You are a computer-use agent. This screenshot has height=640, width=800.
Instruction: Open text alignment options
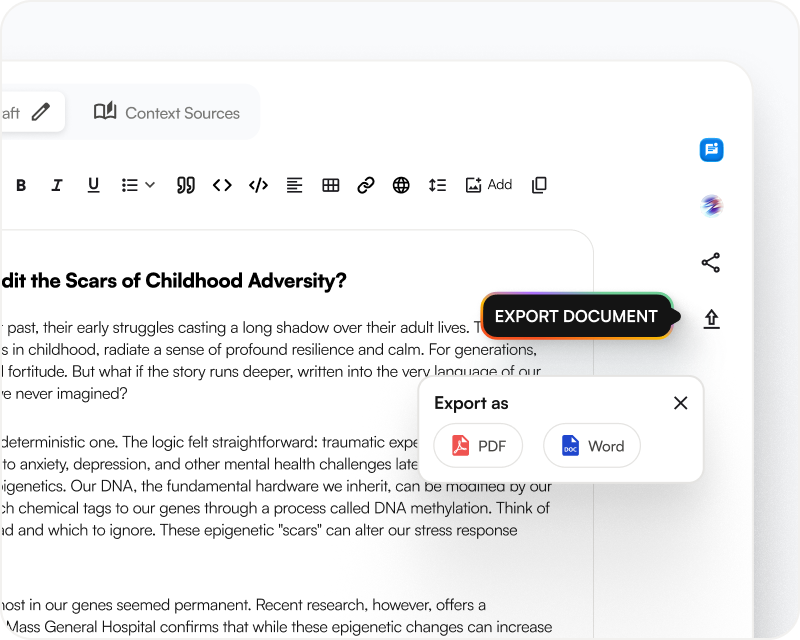point(294,185)
